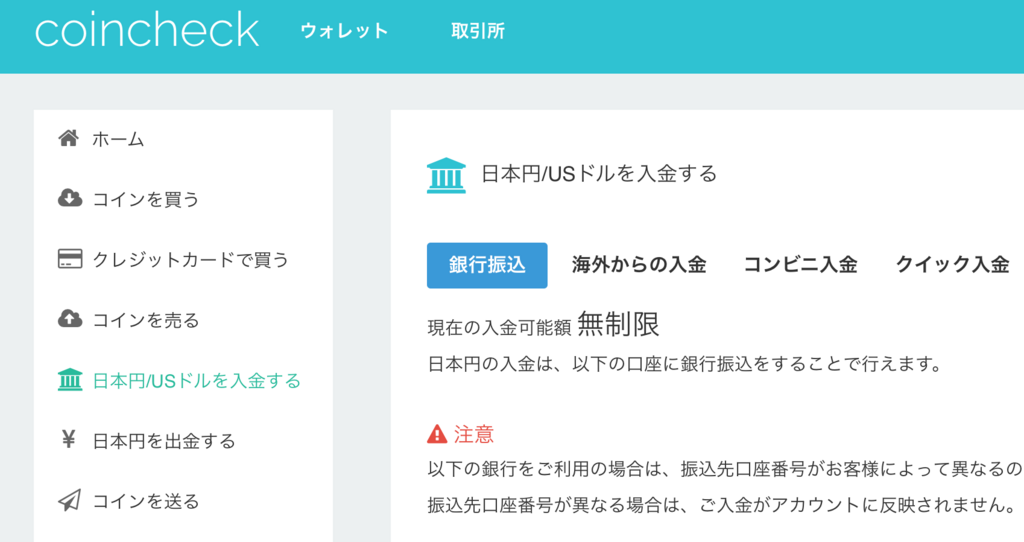Open the 取引所 menu in header
The width and height of the screenshot is (1024, 542).
coord(477,31)
